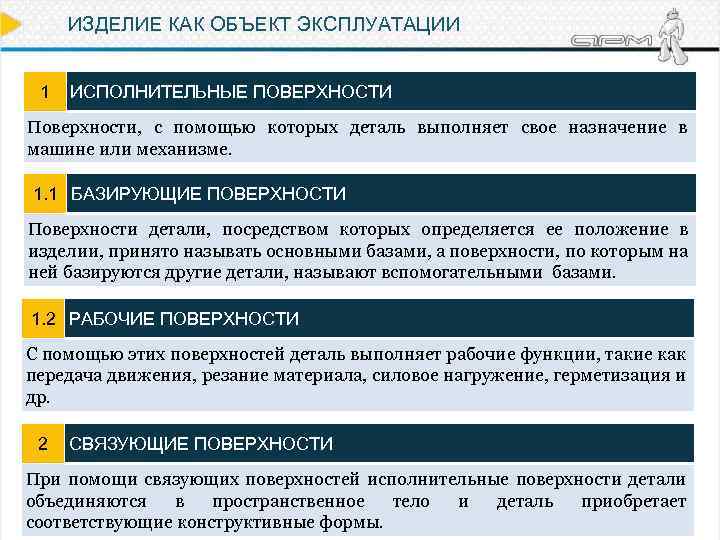Click the heading 'ИСПОЛНИТЕЛЬНЫЕ ПОВЕРХНОСТИ'

tap(231, 91)
